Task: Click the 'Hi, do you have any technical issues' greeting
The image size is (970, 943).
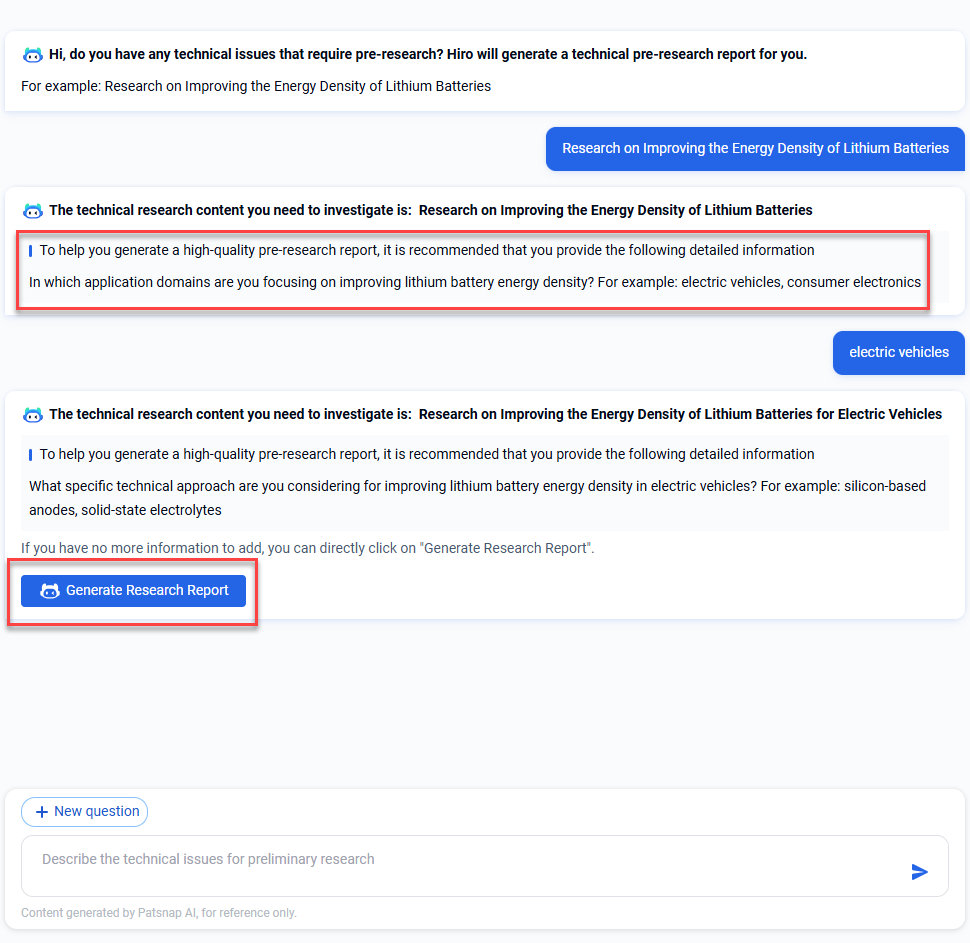Action: [427, 54]
